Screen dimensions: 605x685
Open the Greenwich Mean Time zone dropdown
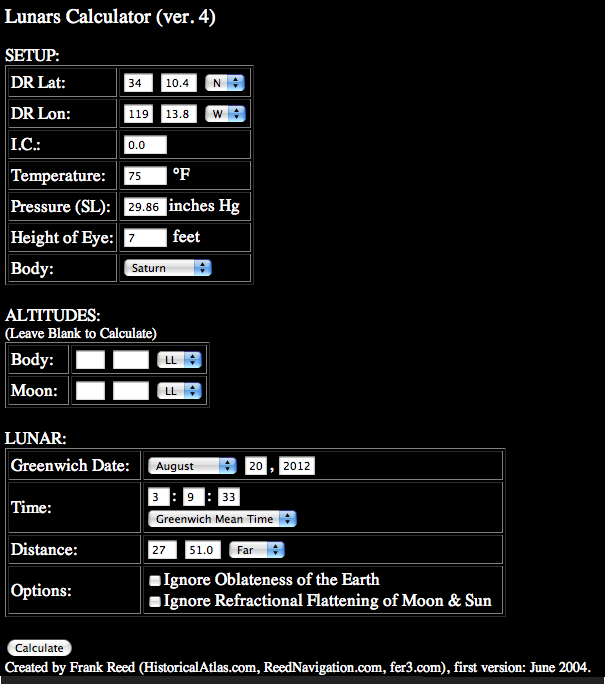(222, 519)
